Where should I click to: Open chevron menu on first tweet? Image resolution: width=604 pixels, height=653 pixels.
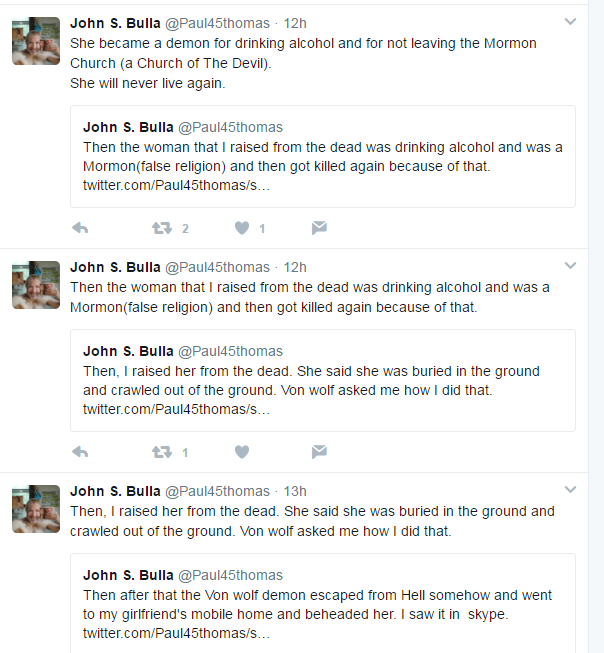(x=570, y=21)
